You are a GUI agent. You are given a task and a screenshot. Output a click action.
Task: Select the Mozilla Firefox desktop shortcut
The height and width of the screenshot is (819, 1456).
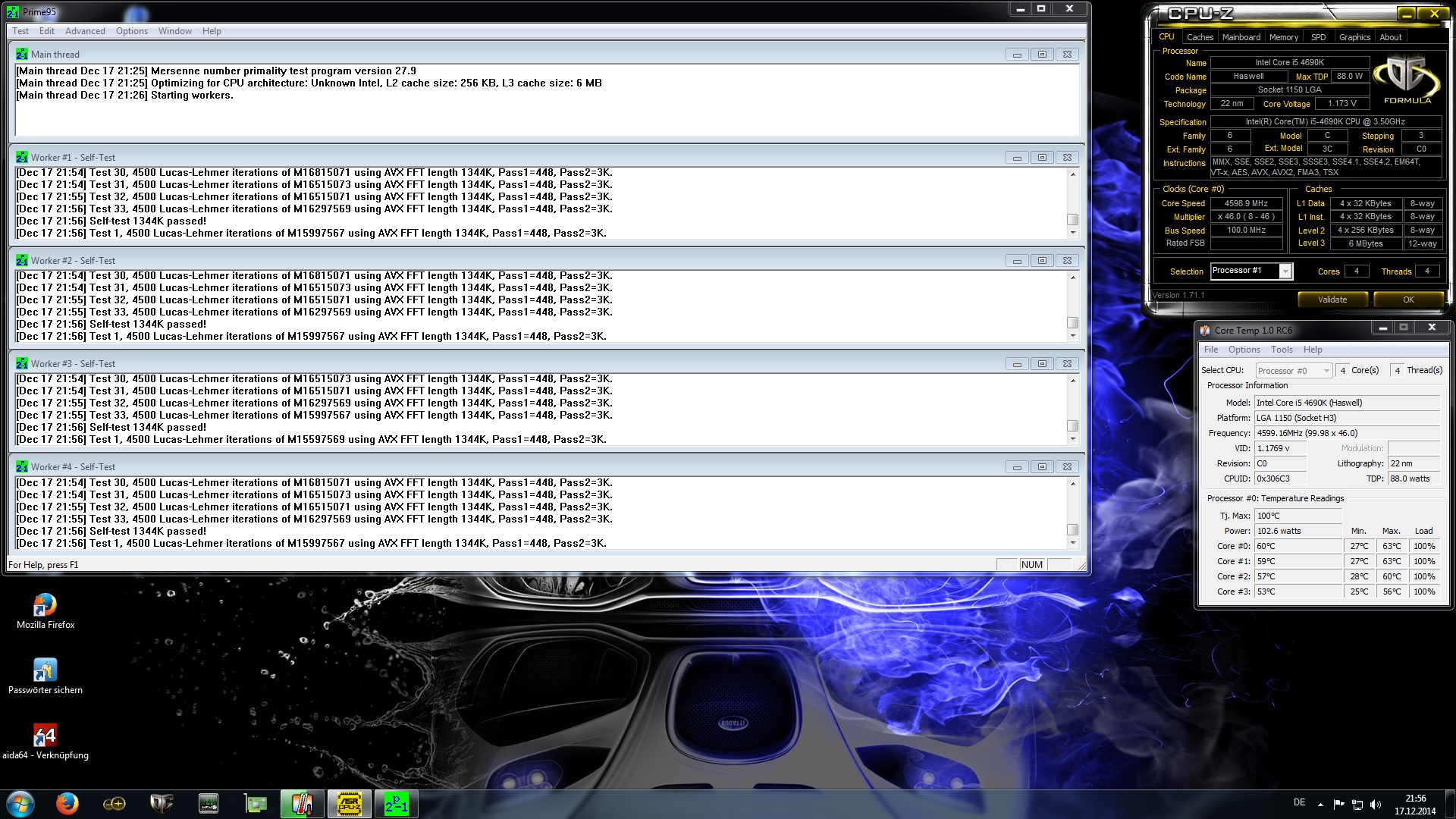click(x=45, y=611)
